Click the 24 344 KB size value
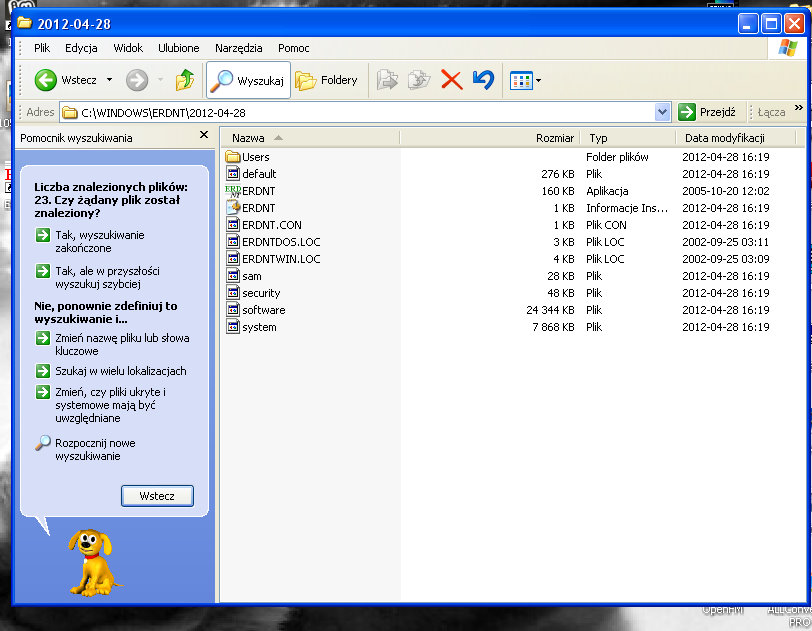812x631 pixels. click(x=550, y=310)
